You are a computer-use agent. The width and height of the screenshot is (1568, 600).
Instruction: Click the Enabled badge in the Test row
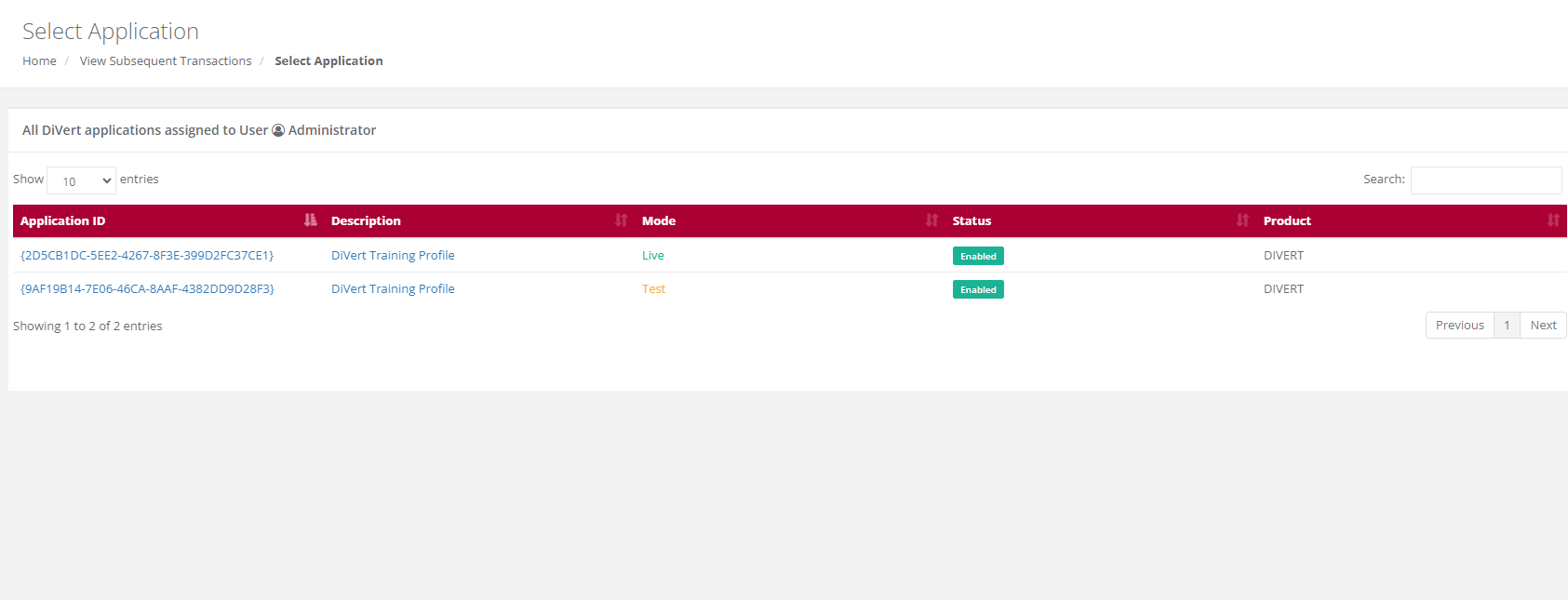click(978, 289)
